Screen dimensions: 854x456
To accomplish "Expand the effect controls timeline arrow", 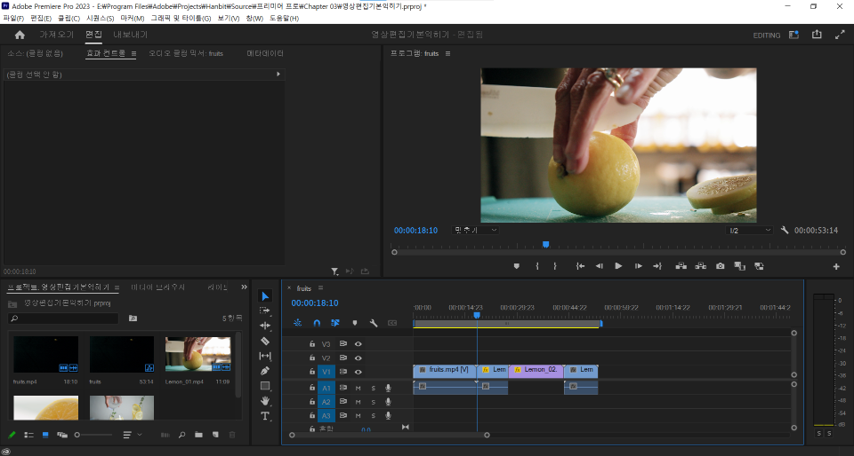I will point(278,74).
